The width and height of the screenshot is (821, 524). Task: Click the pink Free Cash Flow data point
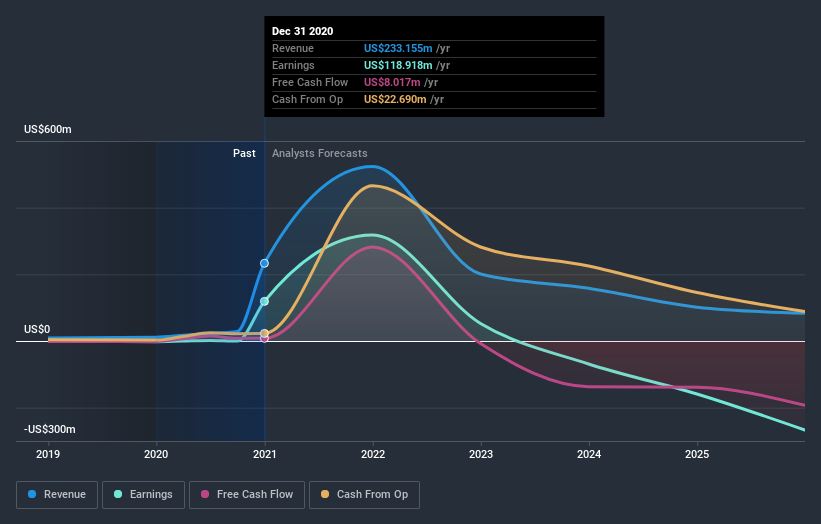click(264, 340)
